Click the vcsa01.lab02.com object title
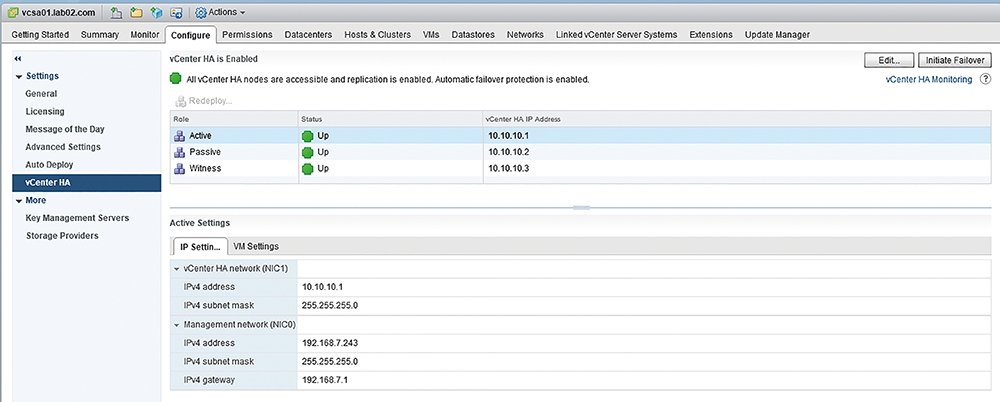This screenshot has height=402, width=1000. tap(59, 13)
